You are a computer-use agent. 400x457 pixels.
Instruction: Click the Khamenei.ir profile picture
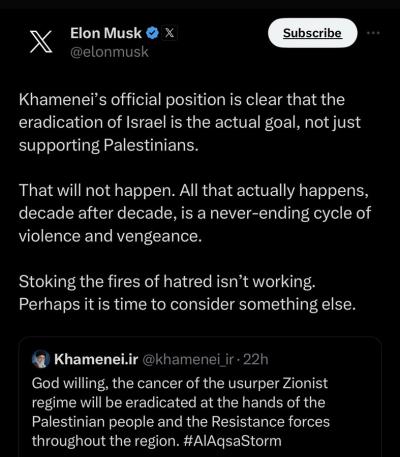[x=41, y=359]
